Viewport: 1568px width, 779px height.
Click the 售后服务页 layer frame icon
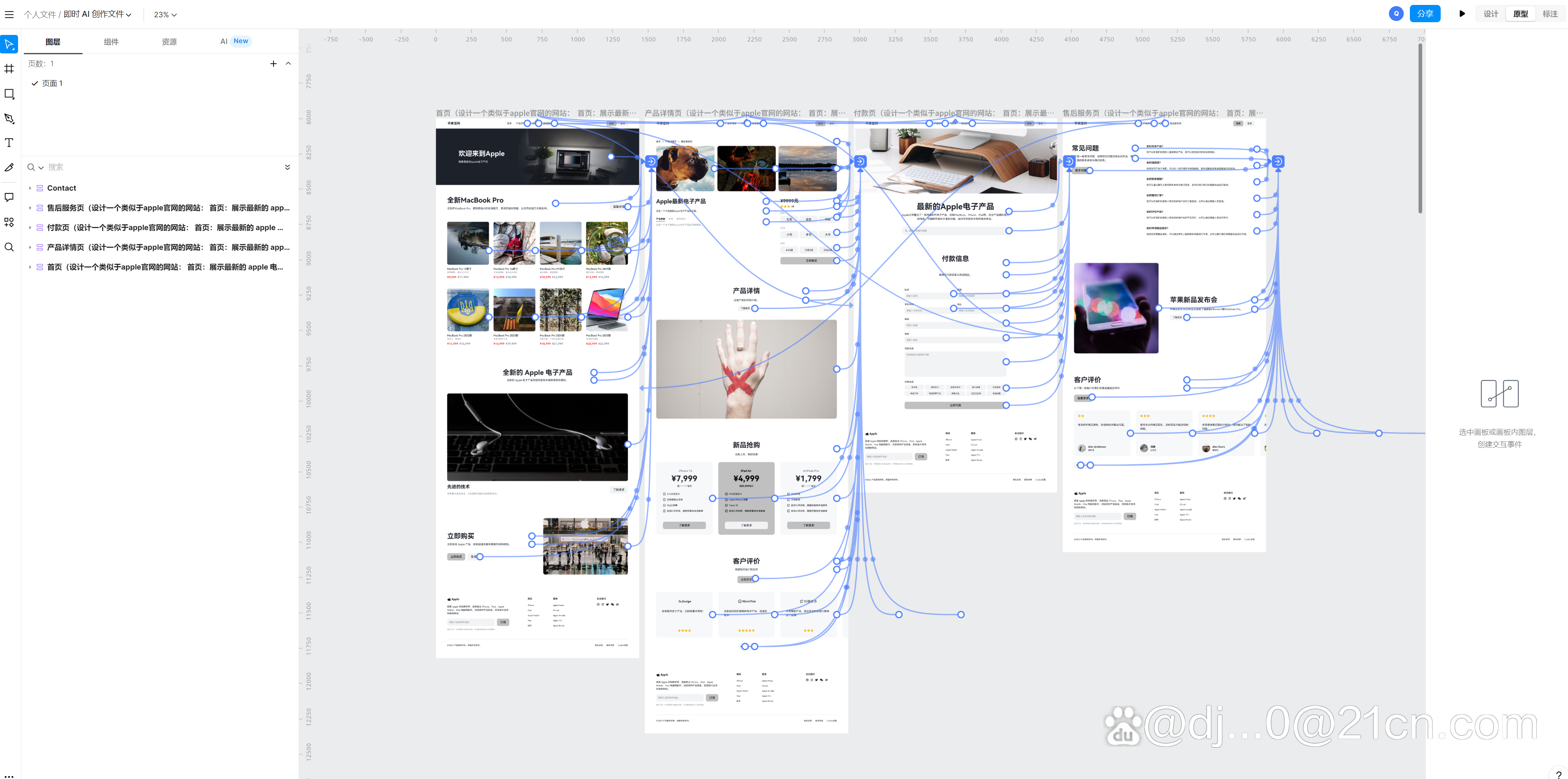click(39, 208)
